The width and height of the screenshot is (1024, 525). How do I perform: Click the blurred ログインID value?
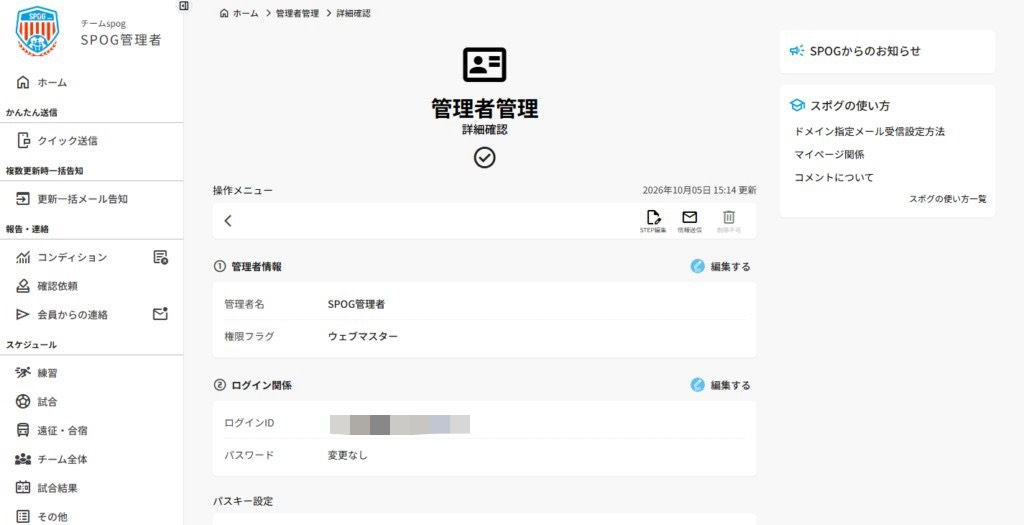tap(400, 424)
